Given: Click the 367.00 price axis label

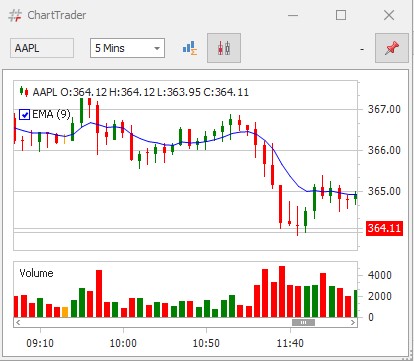Looking at the screenshot, I should tap(384, 109).
